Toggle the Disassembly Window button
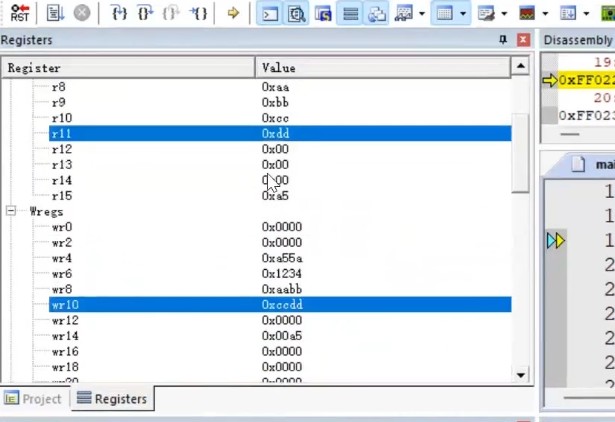615x422 pixels. tap(297, 13)
